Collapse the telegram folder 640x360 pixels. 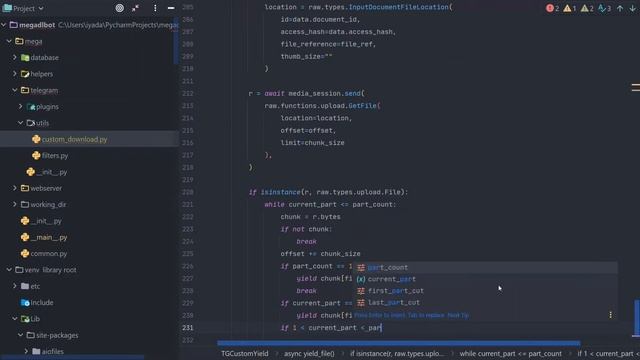15,90
